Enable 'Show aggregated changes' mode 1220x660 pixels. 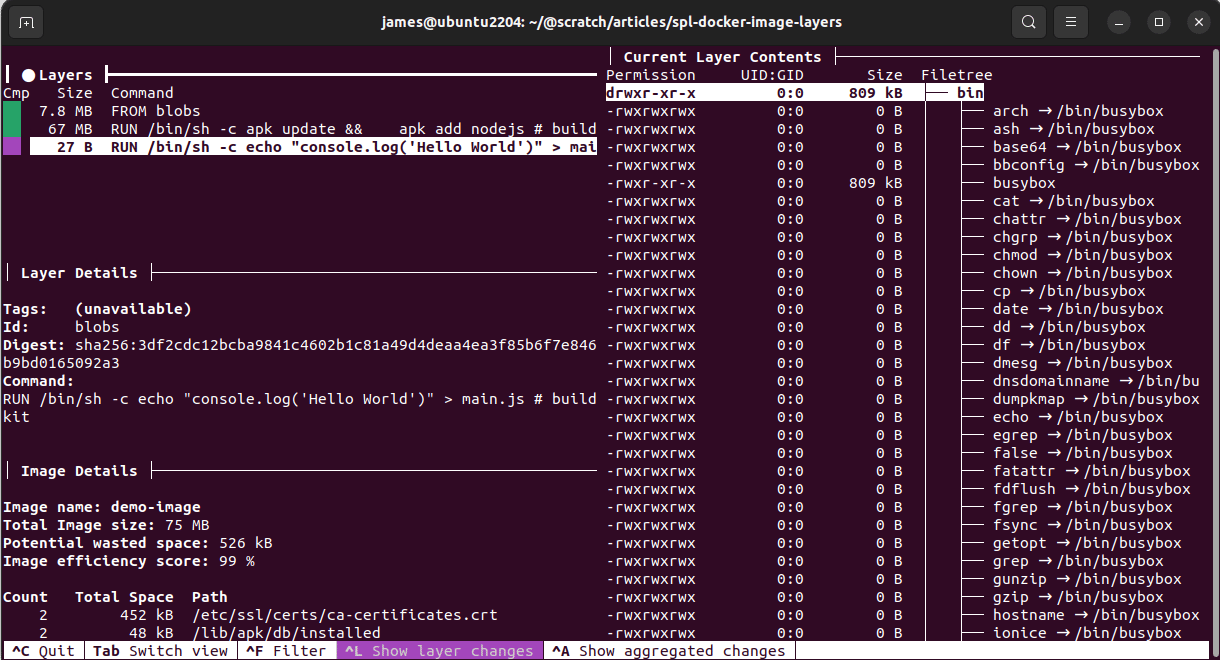coord(668,650)
